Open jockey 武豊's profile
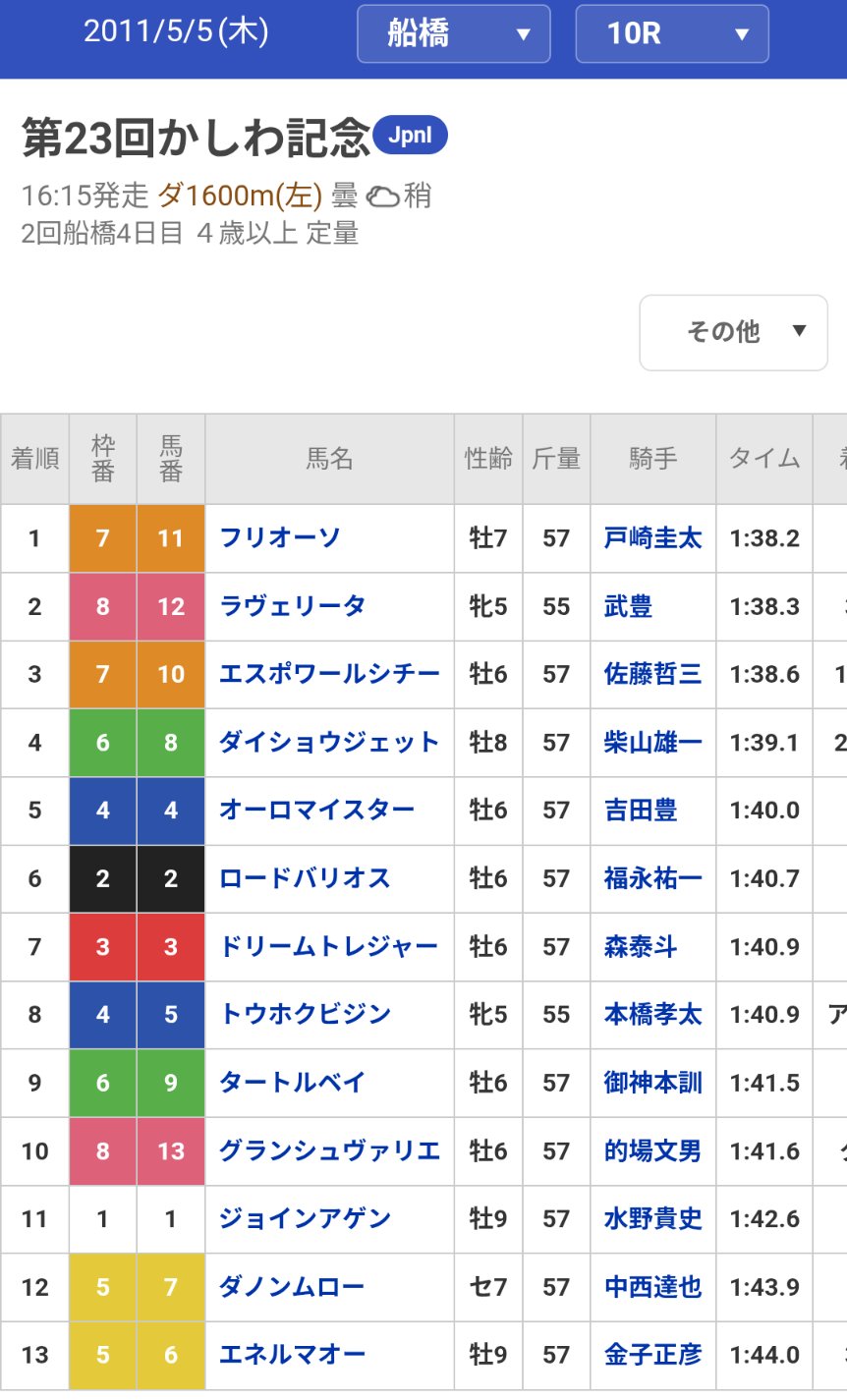847x1400 pixels. (x=629, y=606)
